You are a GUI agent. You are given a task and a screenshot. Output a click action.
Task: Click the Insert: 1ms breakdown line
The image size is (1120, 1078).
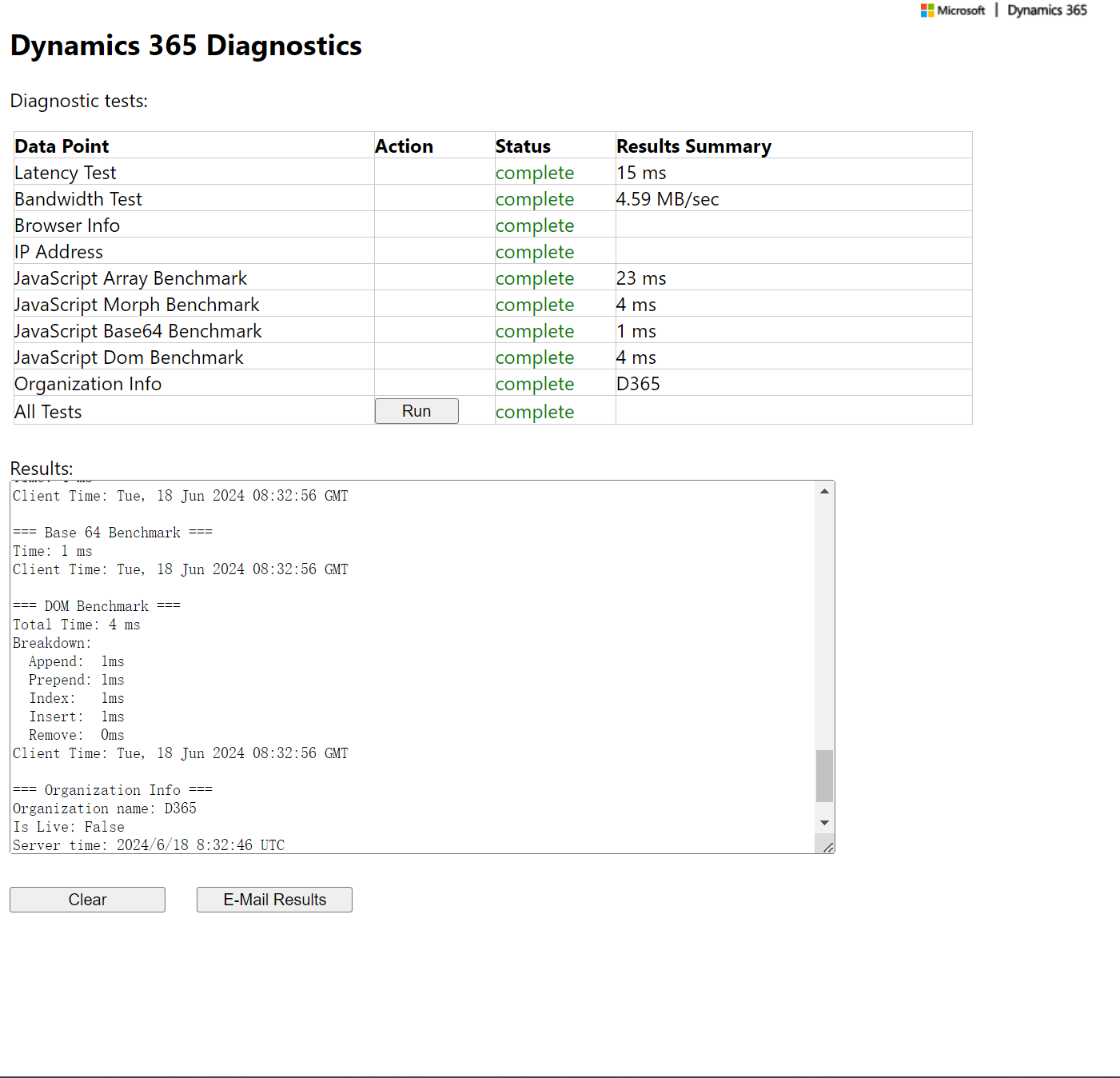point(77,717)
